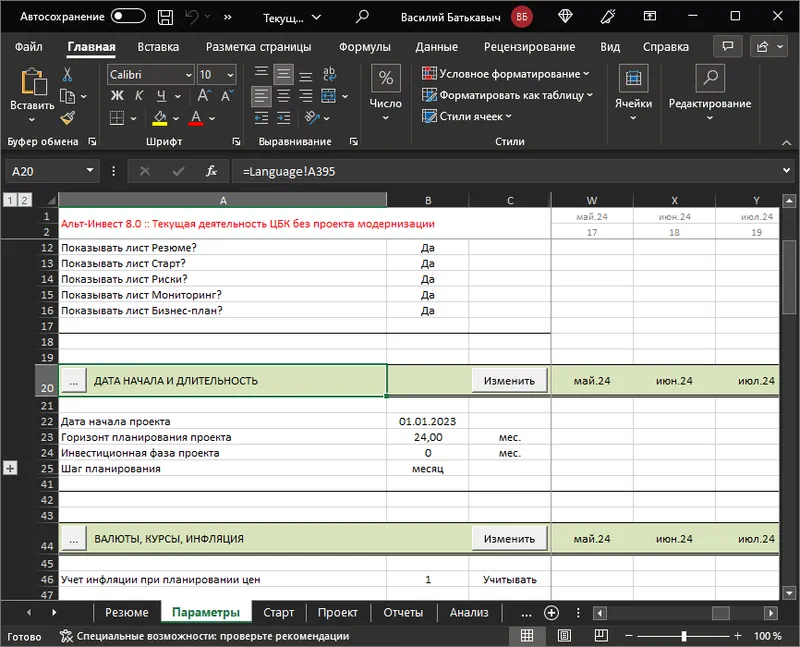Expand row group with plus button
The height and width of the screenshot is (647, 800).
coord(10,468)
